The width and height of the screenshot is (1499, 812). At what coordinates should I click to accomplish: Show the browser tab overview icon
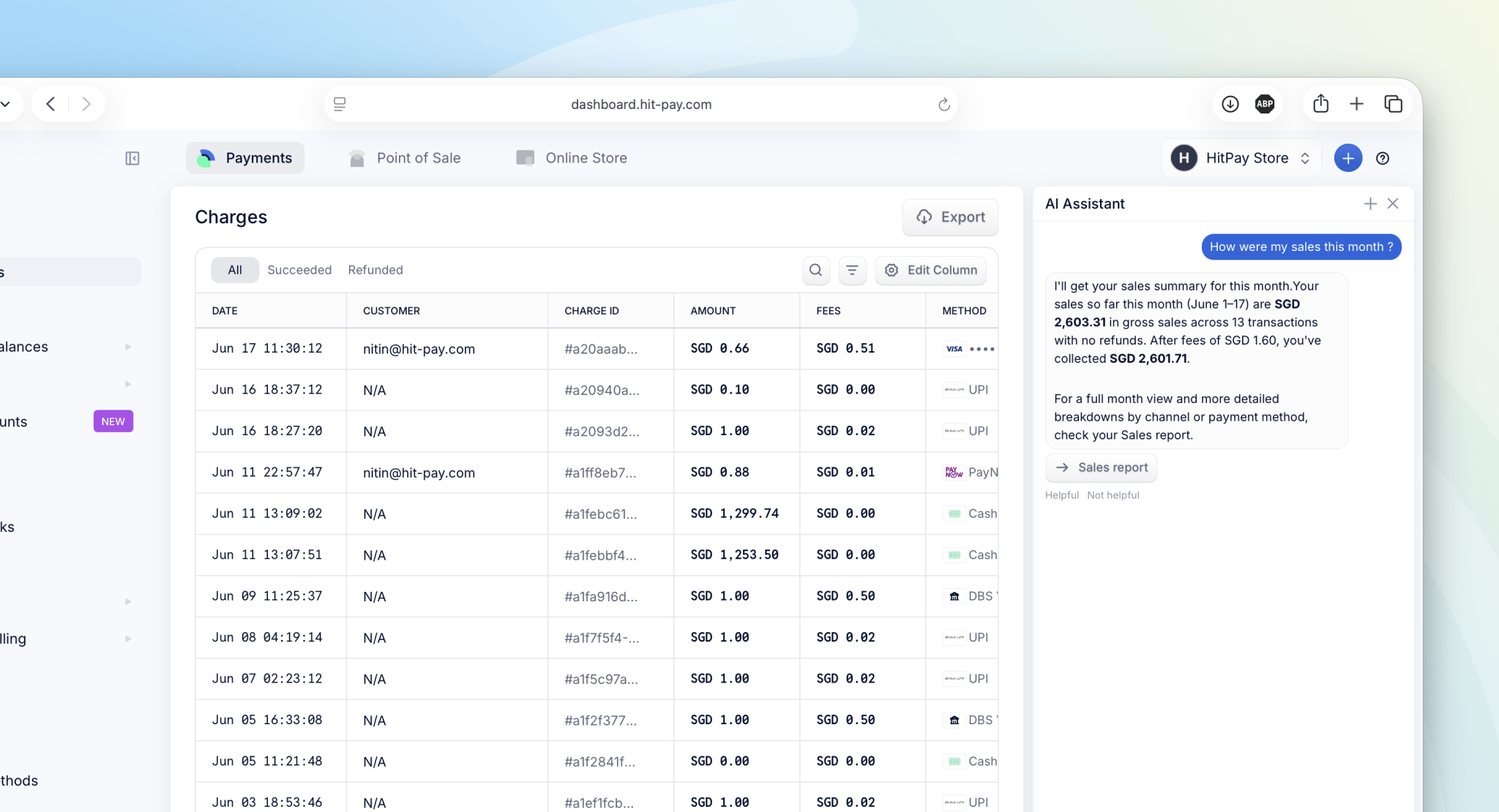1394,104
